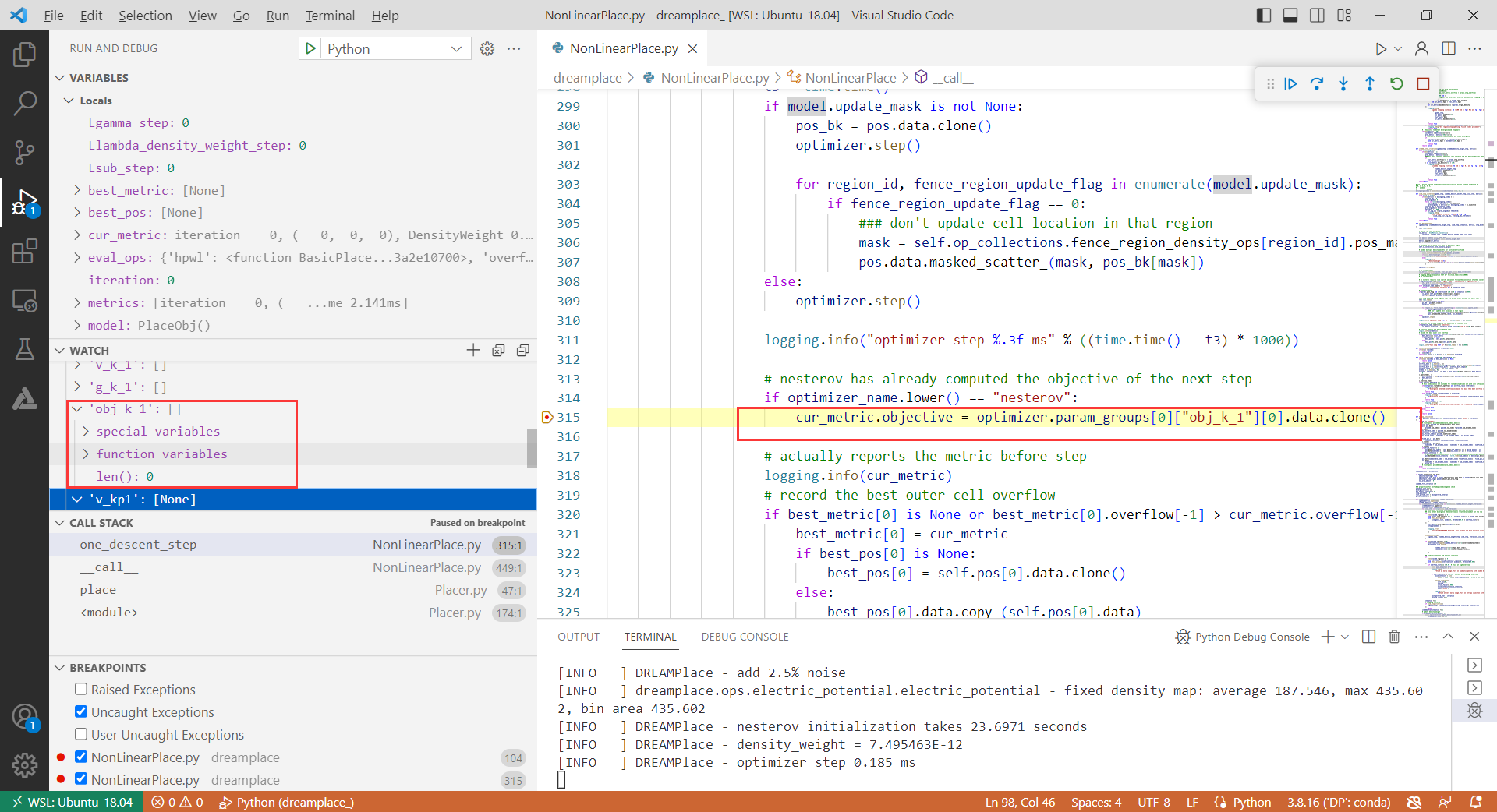Click the WSL: Ubuntu-18.04 remote indicator
1497x812 pixels.
point(71,802)
